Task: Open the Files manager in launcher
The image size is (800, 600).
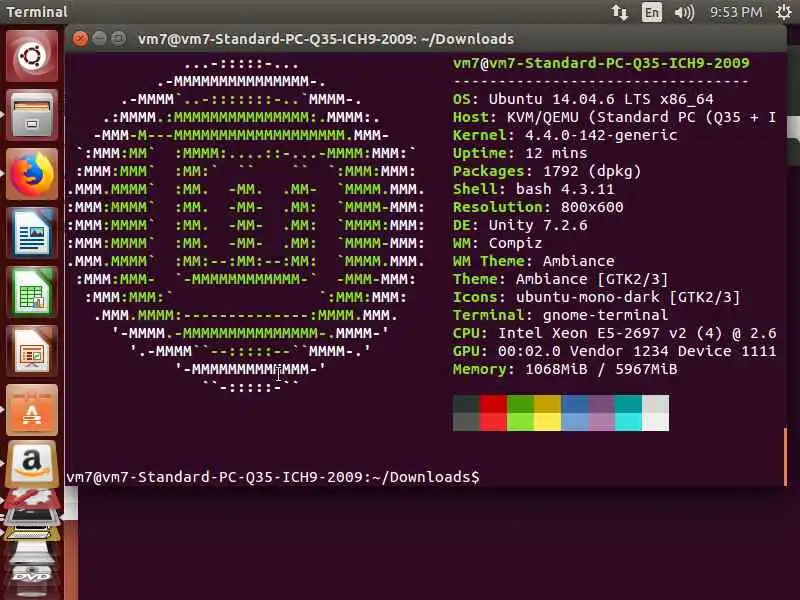Action: 32,115
